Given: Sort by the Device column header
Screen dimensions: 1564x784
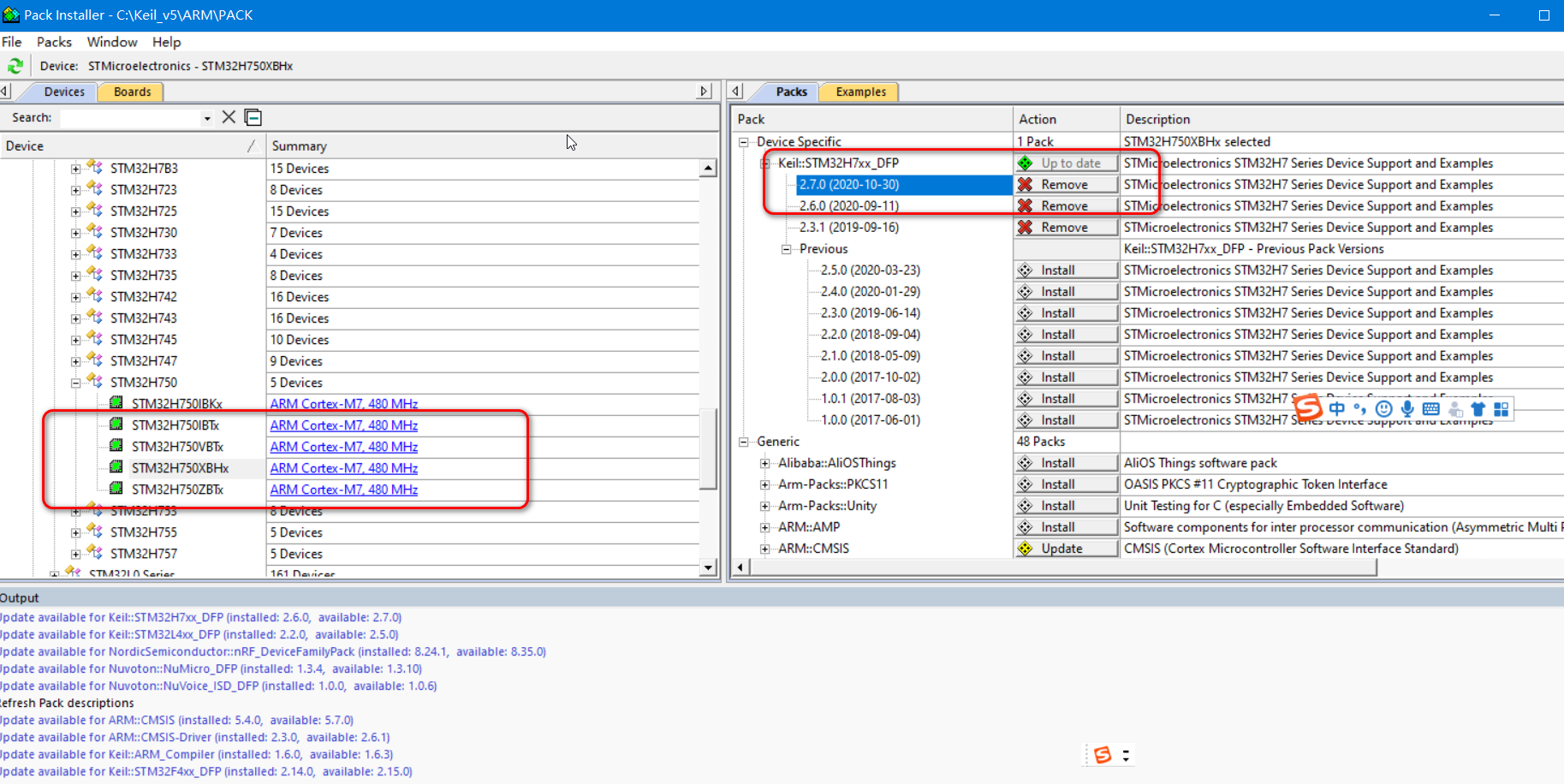Looking at the screenshot, I should (133, 146).
